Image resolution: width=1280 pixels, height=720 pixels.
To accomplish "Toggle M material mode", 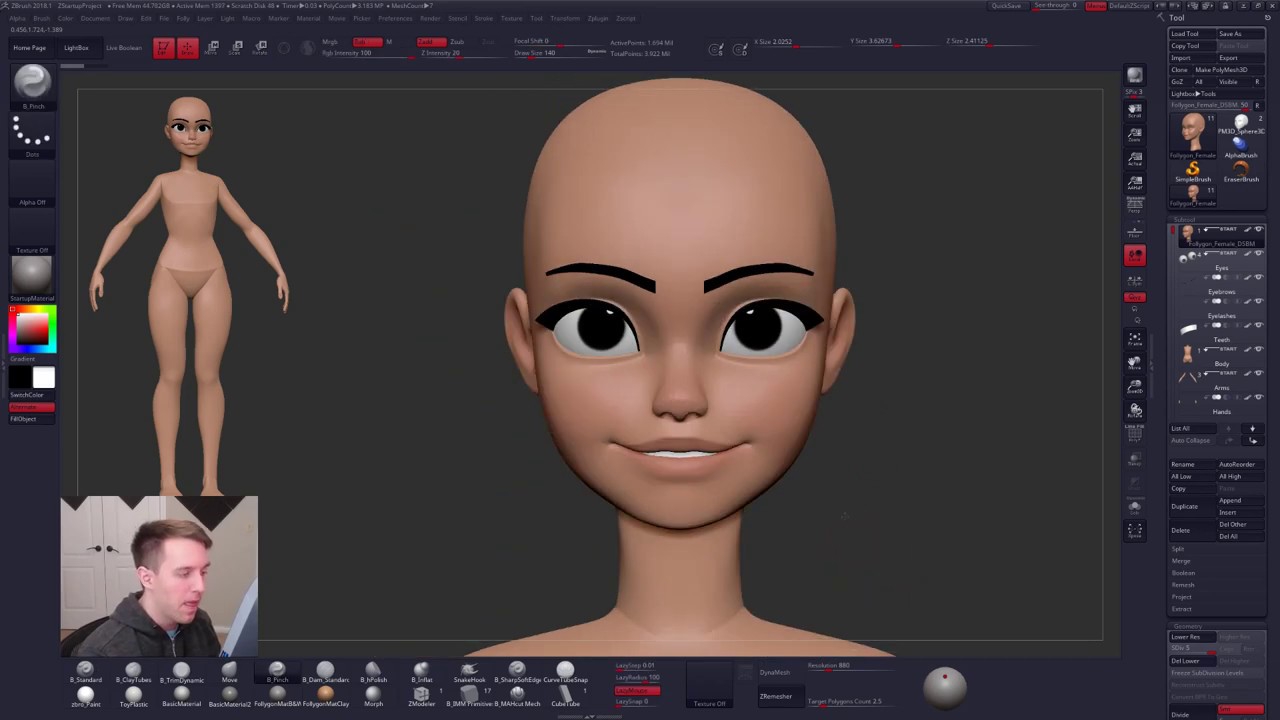I will pyautogui.click(x=389, y=42).
